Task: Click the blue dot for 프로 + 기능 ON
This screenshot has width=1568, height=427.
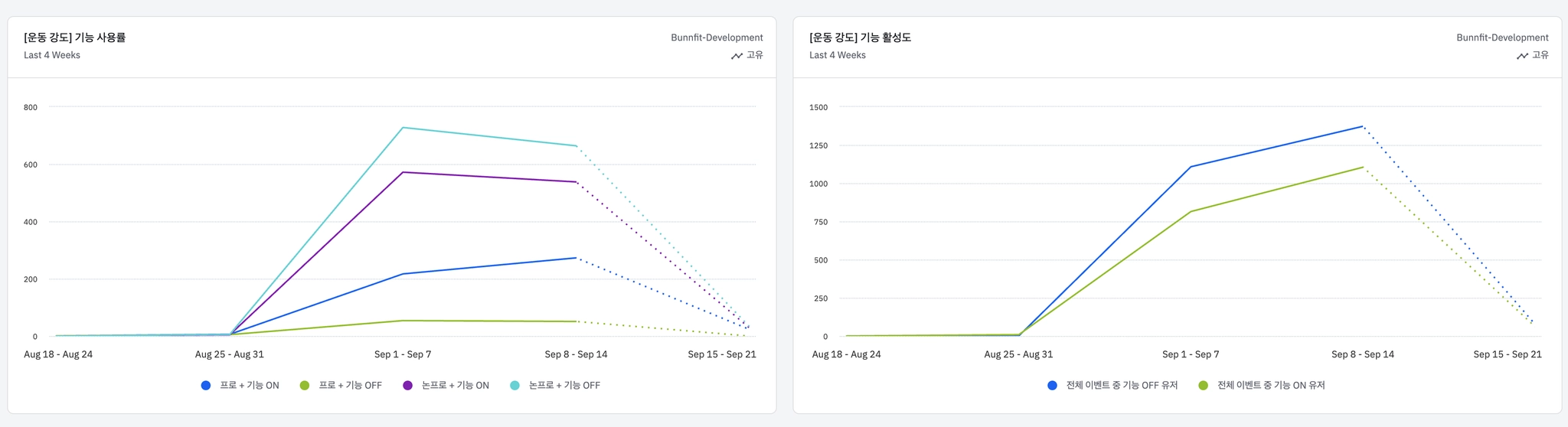Action: tap(206, 386)
